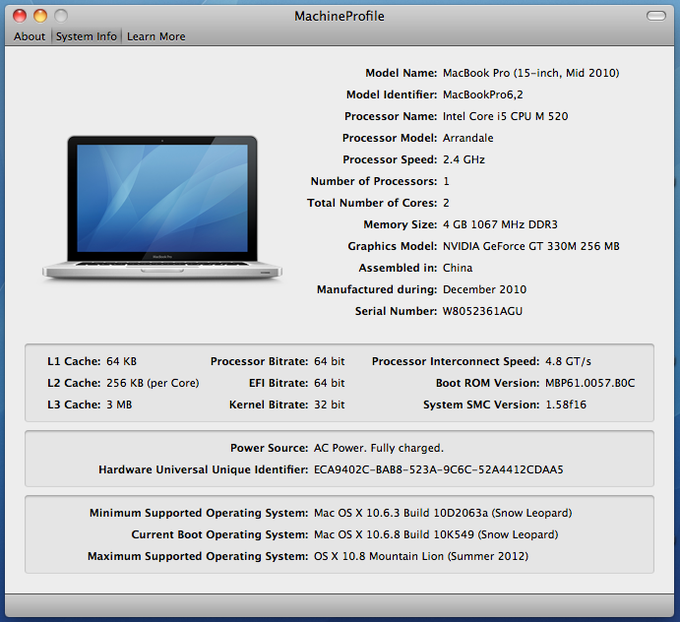Image resolution: width=680 pixels, height=622 pixels.
Task: Select System SMC version '1.58f16'
Action: pos(566,405)
